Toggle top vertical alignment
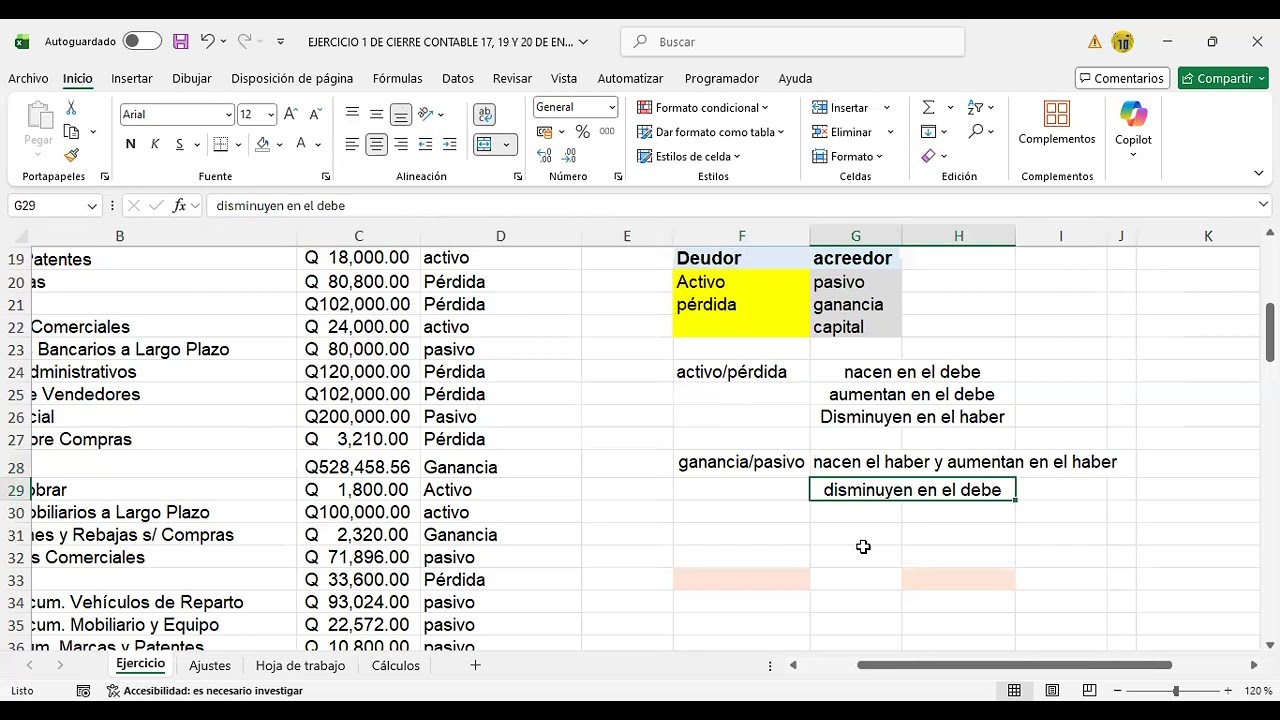The height and width of the screenshot is (720, 1280). [352, 114]
